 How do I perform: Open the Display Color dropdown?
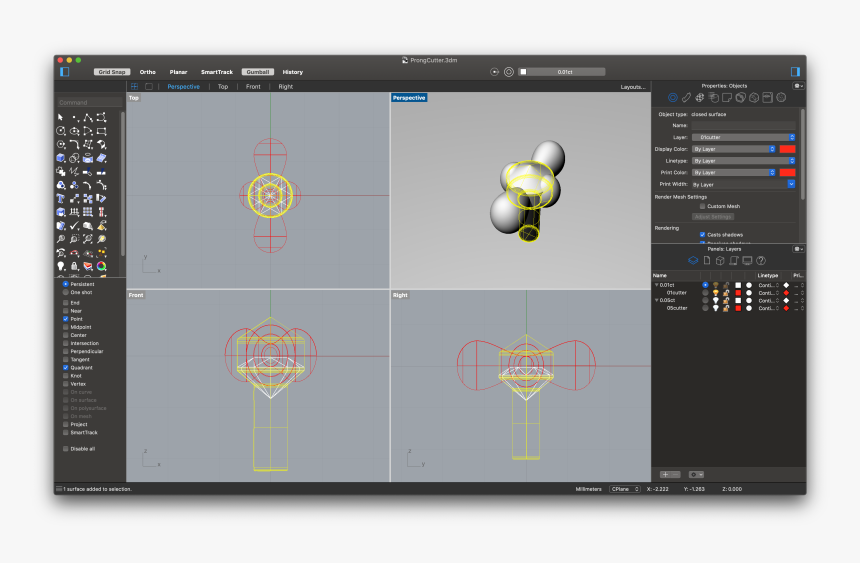pos(734,149)
